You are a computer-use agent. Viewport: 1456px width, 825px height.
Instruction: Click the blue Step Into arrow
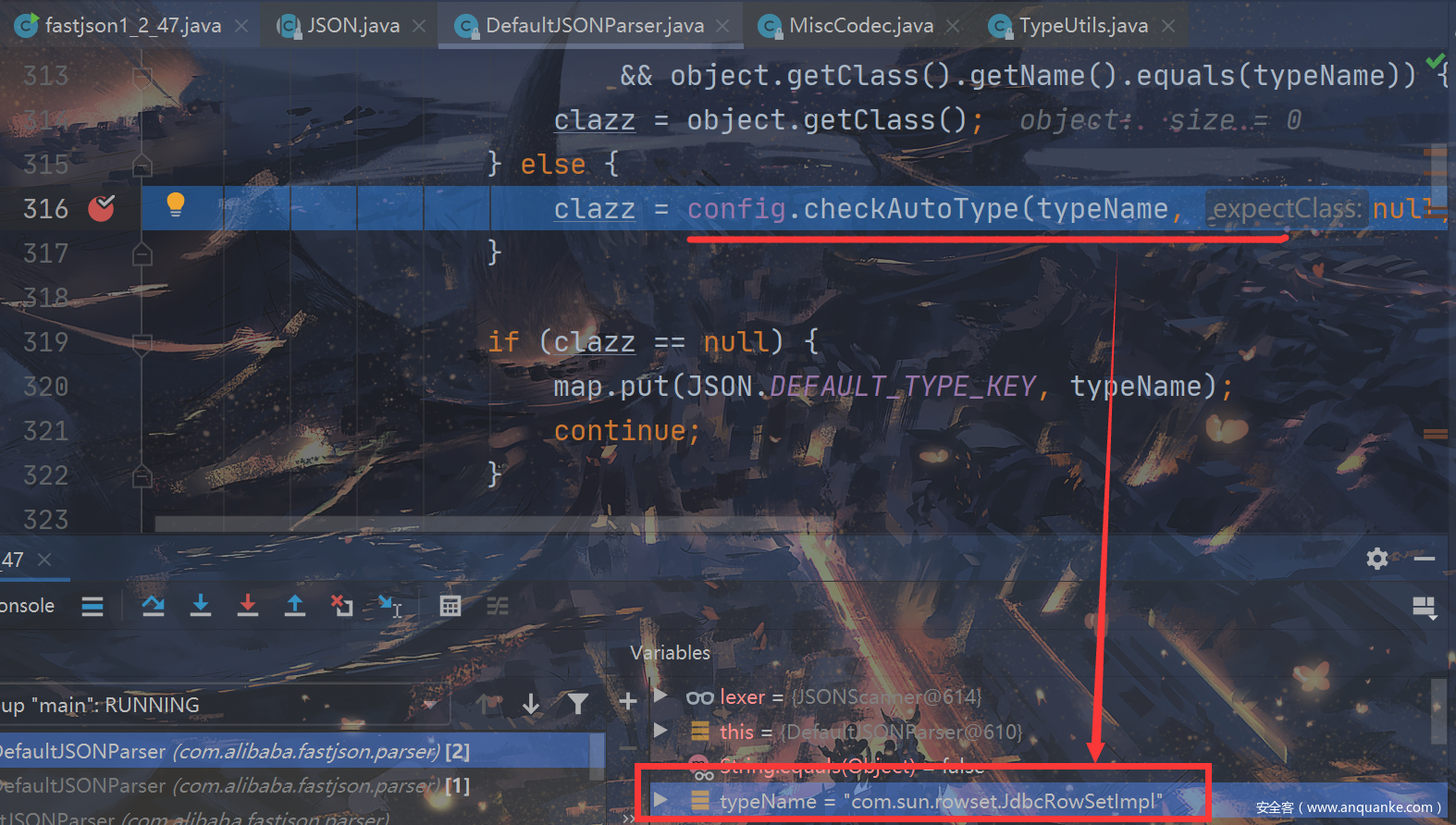coord(201,606)
